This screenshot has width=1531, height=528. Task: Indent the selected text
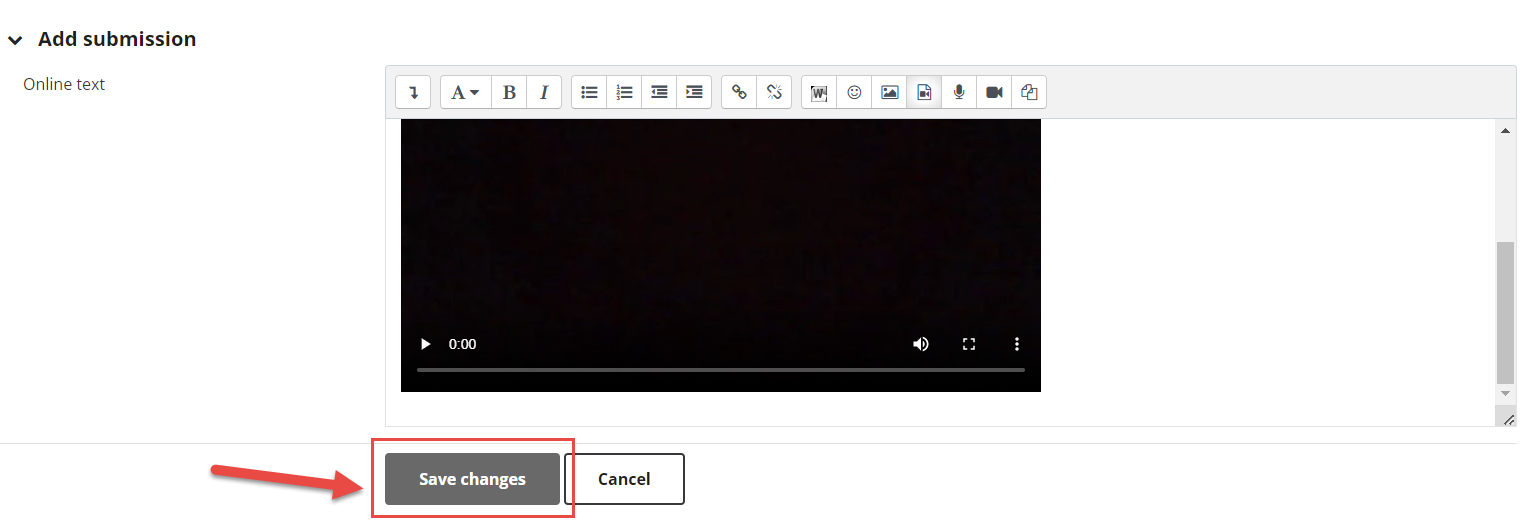694,92
